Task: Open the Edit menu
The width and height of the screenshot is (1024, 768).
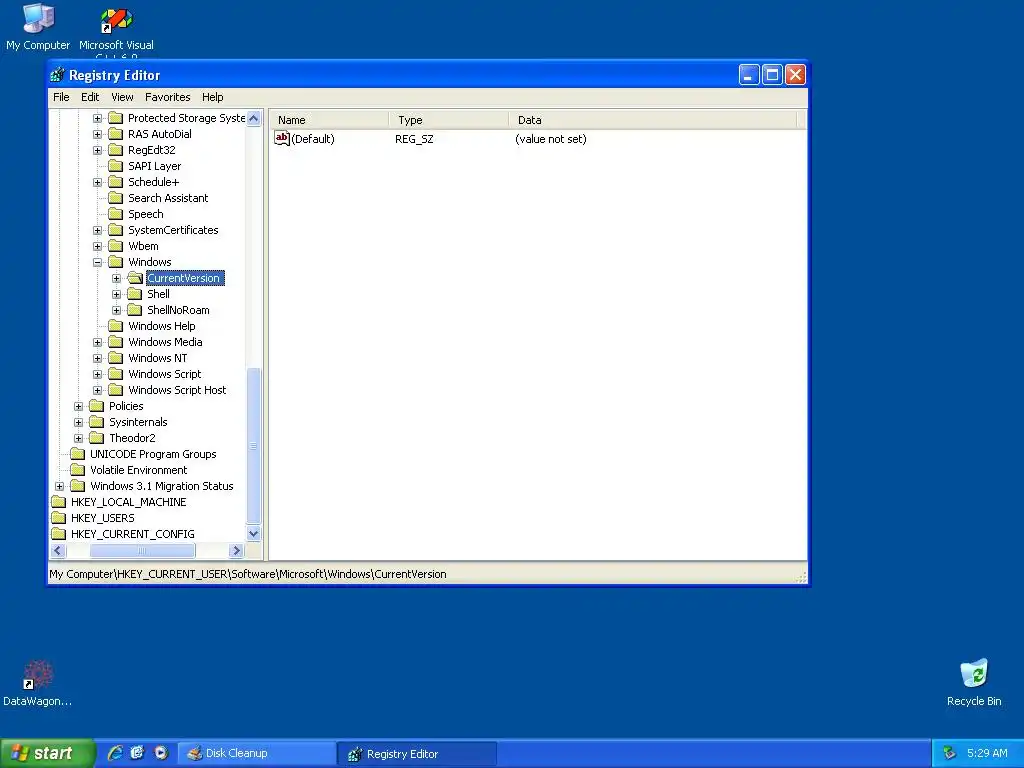Action: pos(90,97)
